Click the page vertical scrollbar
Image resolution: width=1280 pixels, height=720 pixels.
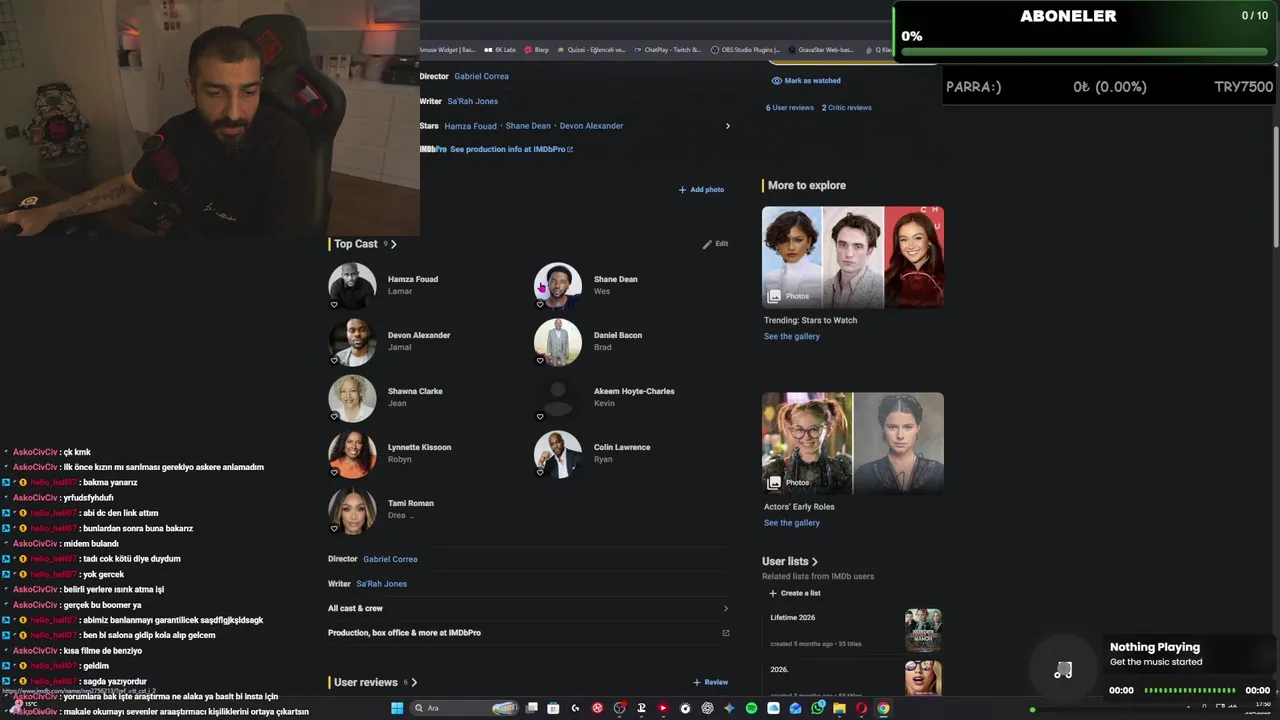(1275, 185)
